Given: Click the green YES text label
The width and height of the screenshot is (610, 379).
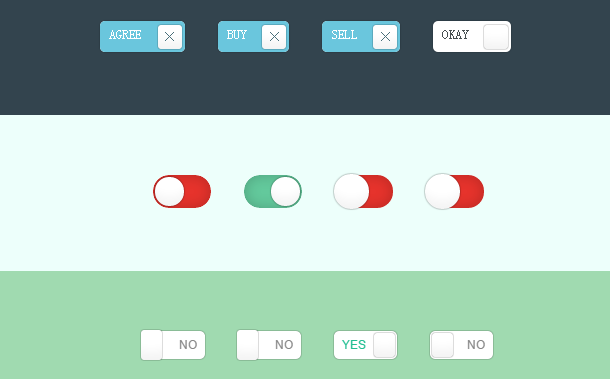Looking at the screenshot, I should point(354,345).
